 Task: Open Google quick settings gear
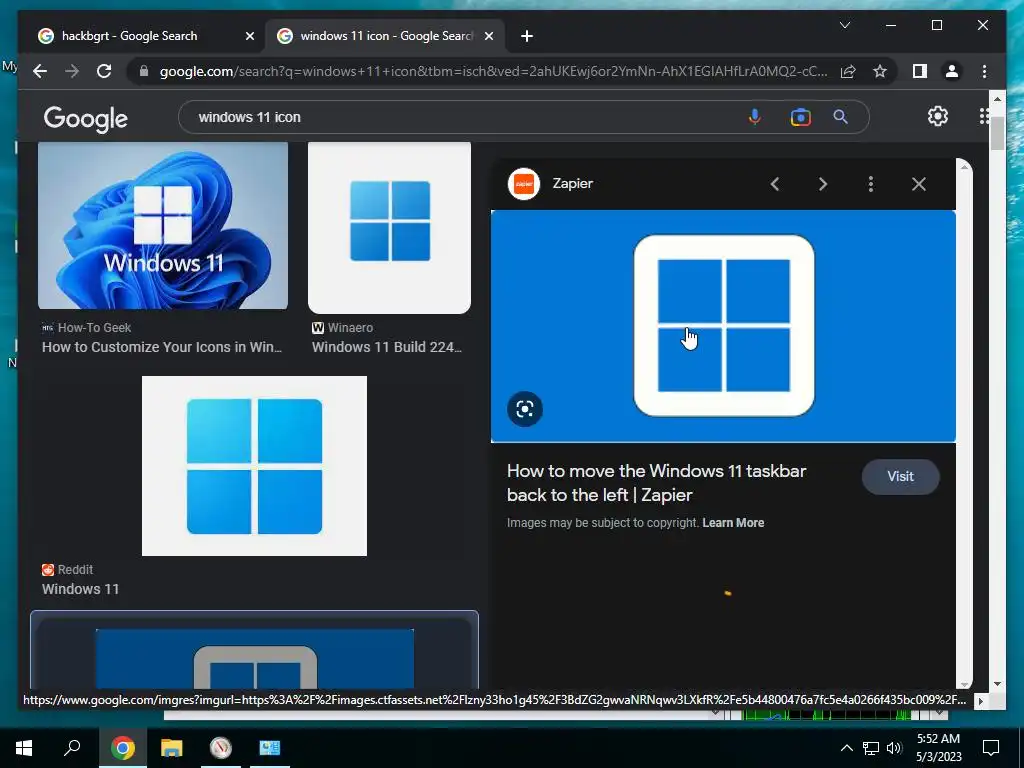938,116
